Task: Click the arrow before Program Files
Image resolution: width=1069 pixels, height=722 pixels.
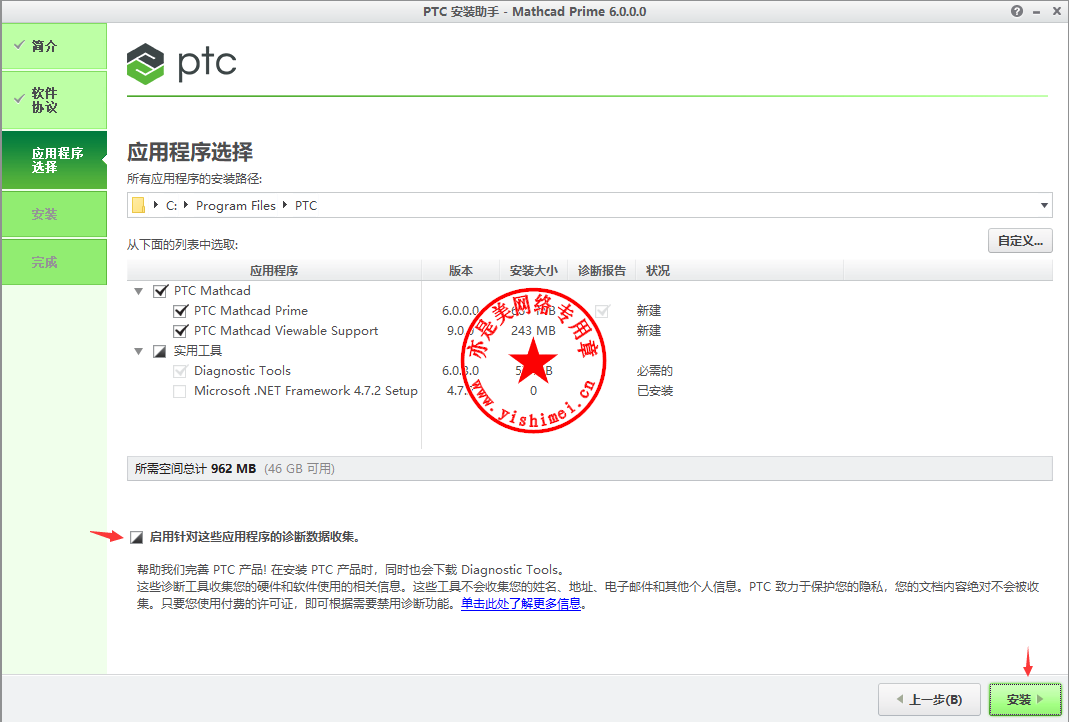Action: pyautogui.click(x=185, y=205)
